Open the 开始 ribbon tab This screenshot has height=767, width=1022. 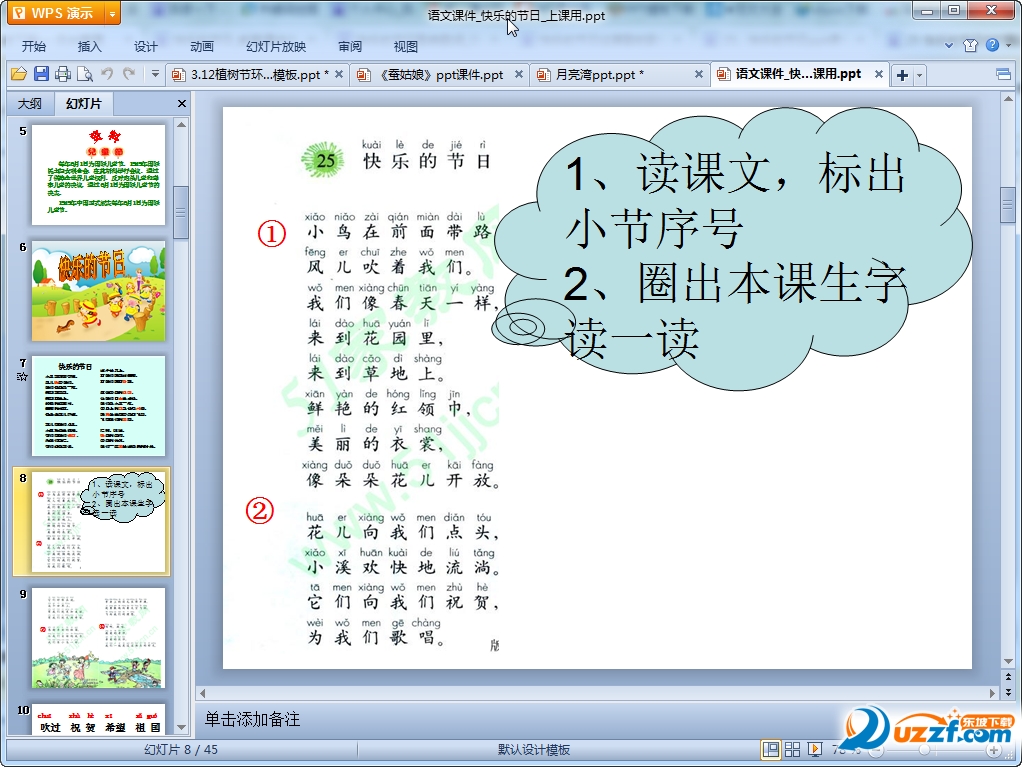[34, 46]
